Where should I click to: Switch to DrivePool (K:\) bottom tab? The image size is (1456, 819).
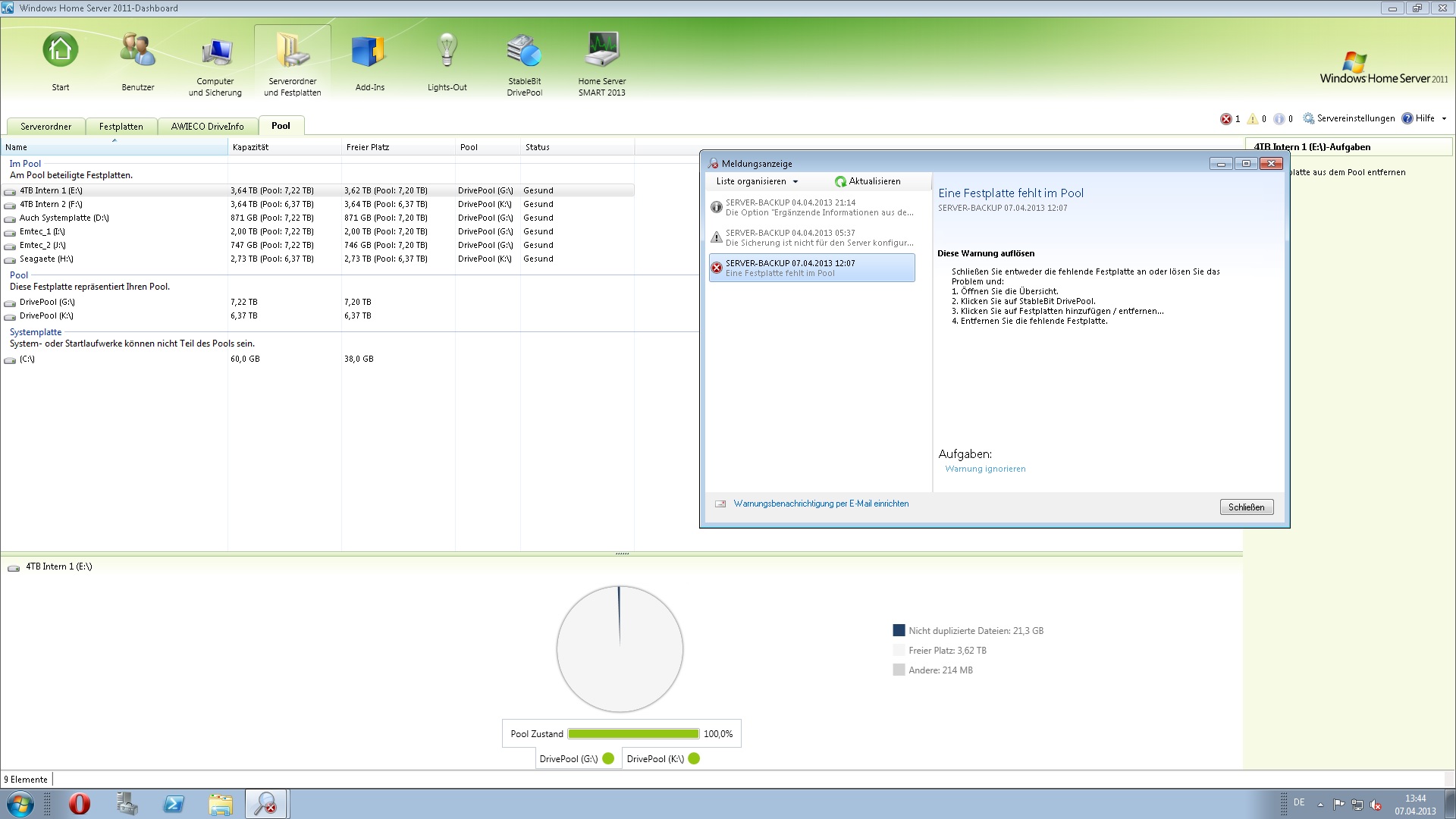tap(664, 759)
